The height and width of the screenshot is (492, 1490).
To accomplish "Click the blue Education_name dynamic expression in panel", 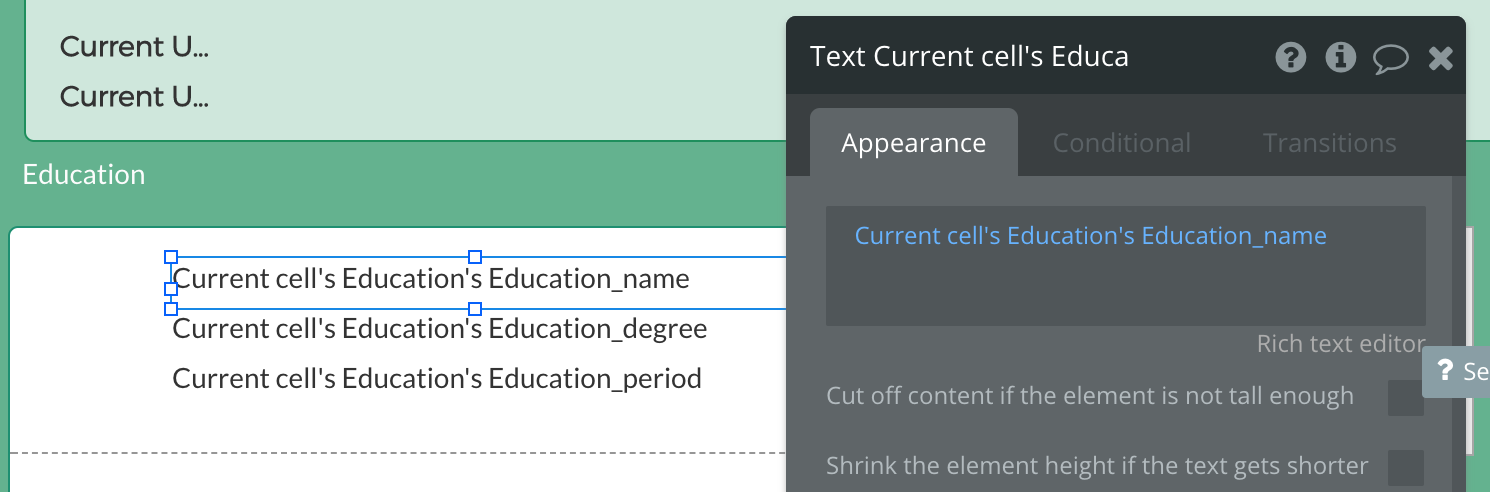I will (x=1090, y=236).
